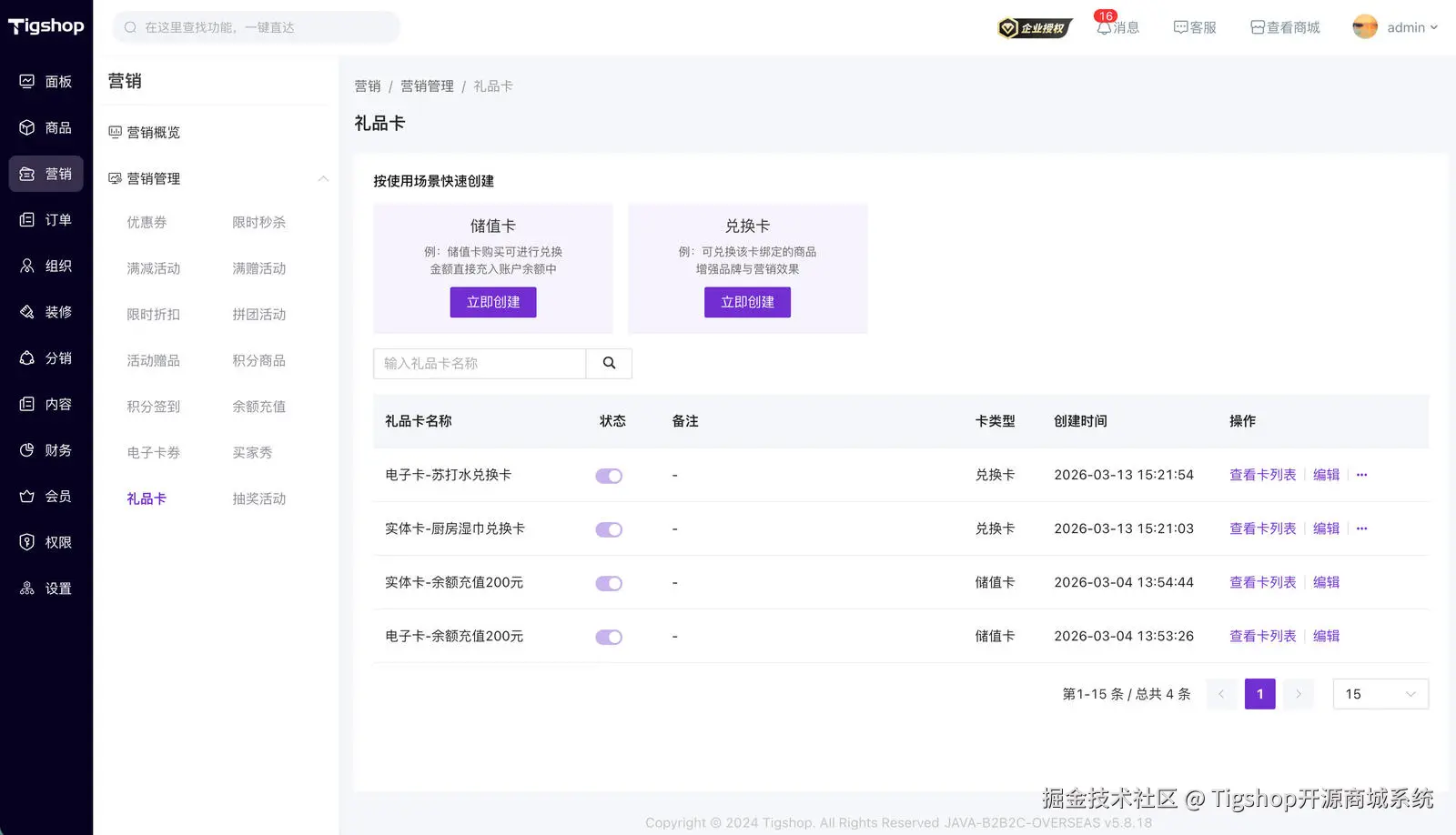Open the 分销 distribution icon in sidebar
The height and width of the screenshot is (835, 1456).
[x=27, y=357]
